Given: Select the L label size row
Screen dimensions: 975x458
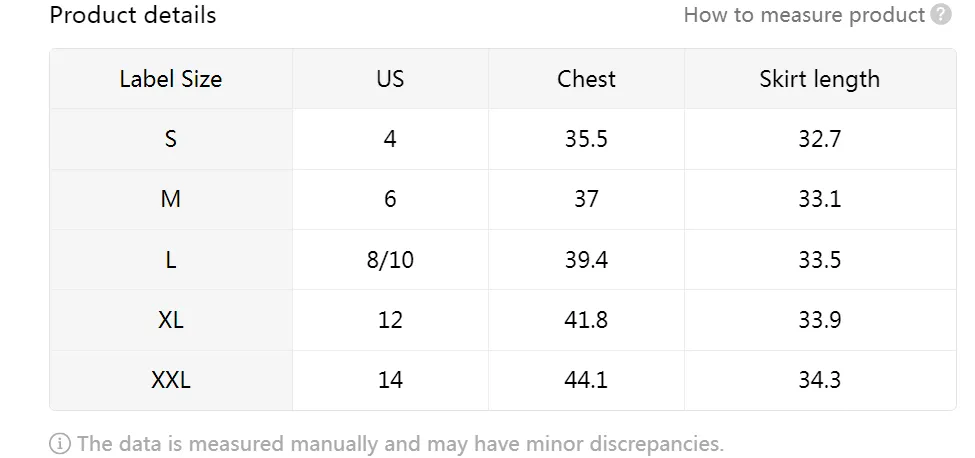Looking at the screenshot, I should [171, 260].
